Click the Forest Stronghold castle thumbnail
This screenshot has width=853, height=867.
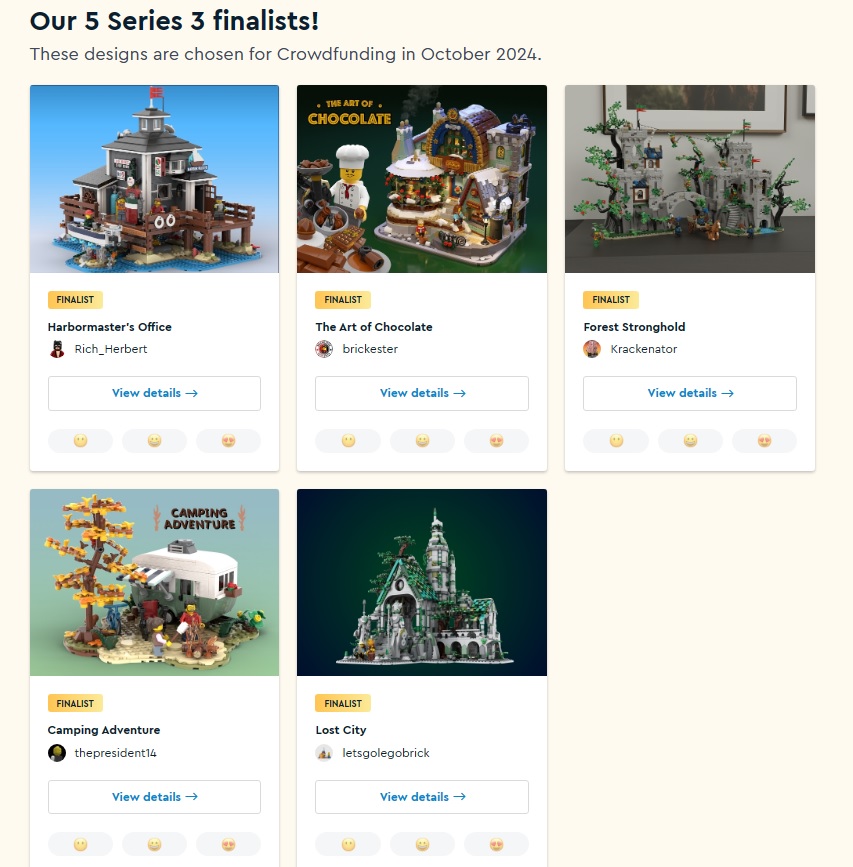pyautogui.click(x=690, y=179)
